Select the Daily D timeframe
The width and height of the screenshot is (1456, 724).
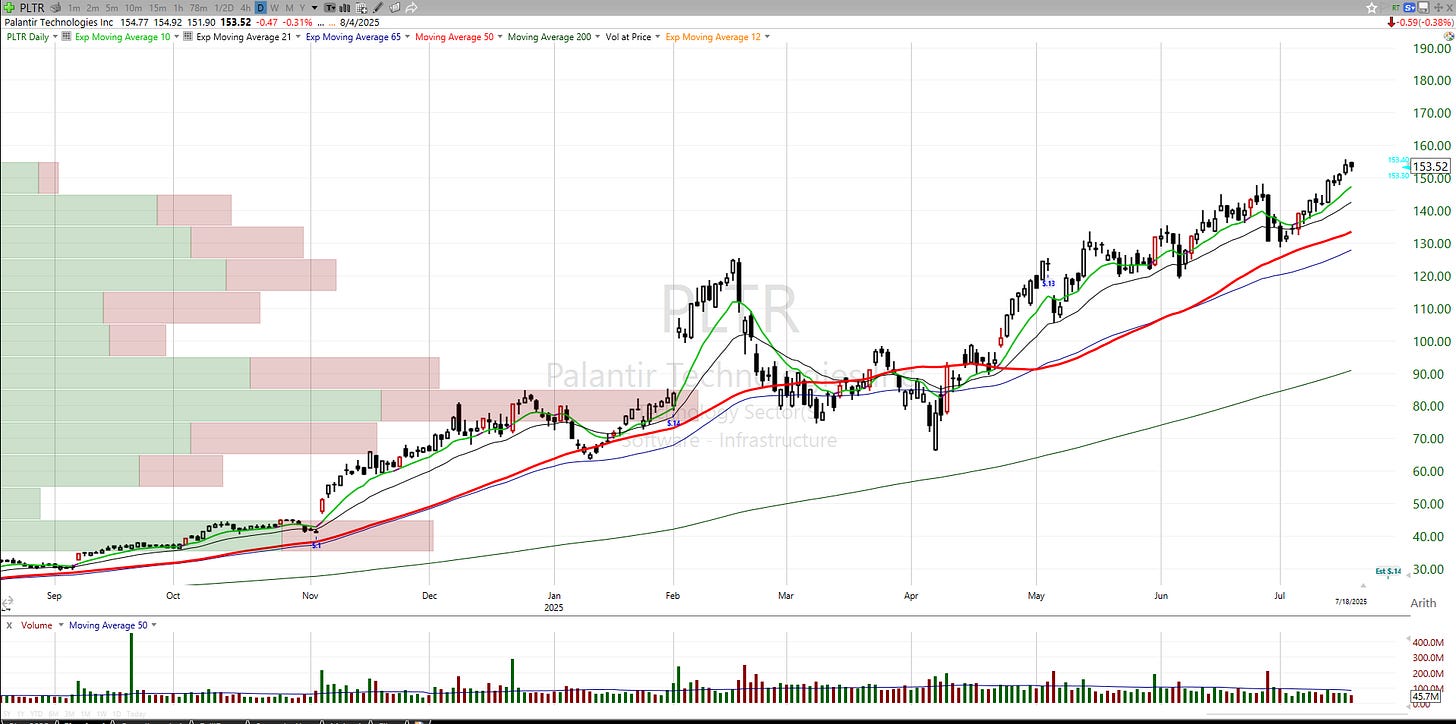(x=260, y=7)
